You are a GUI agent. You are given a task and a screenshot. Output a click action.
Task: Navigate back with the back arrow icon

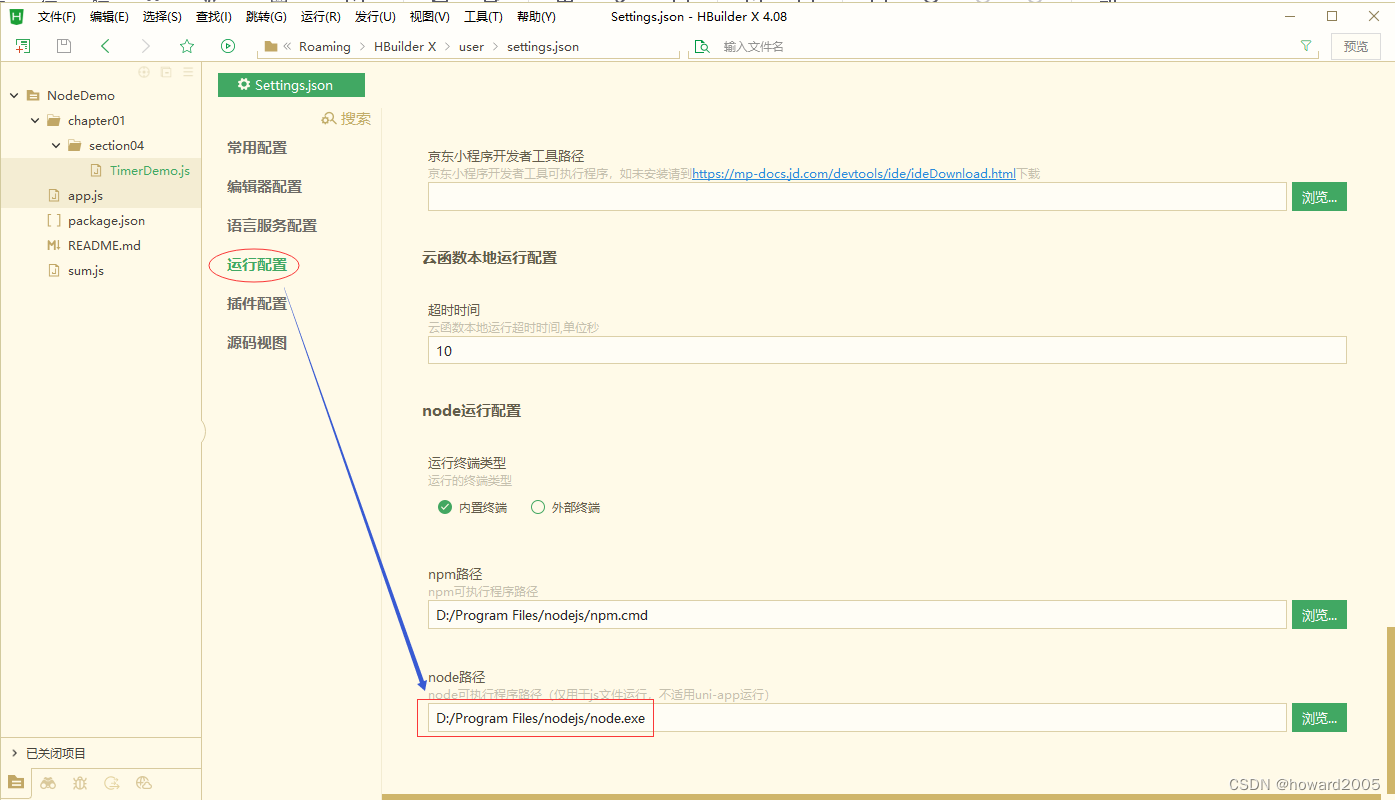click(104, 45)
